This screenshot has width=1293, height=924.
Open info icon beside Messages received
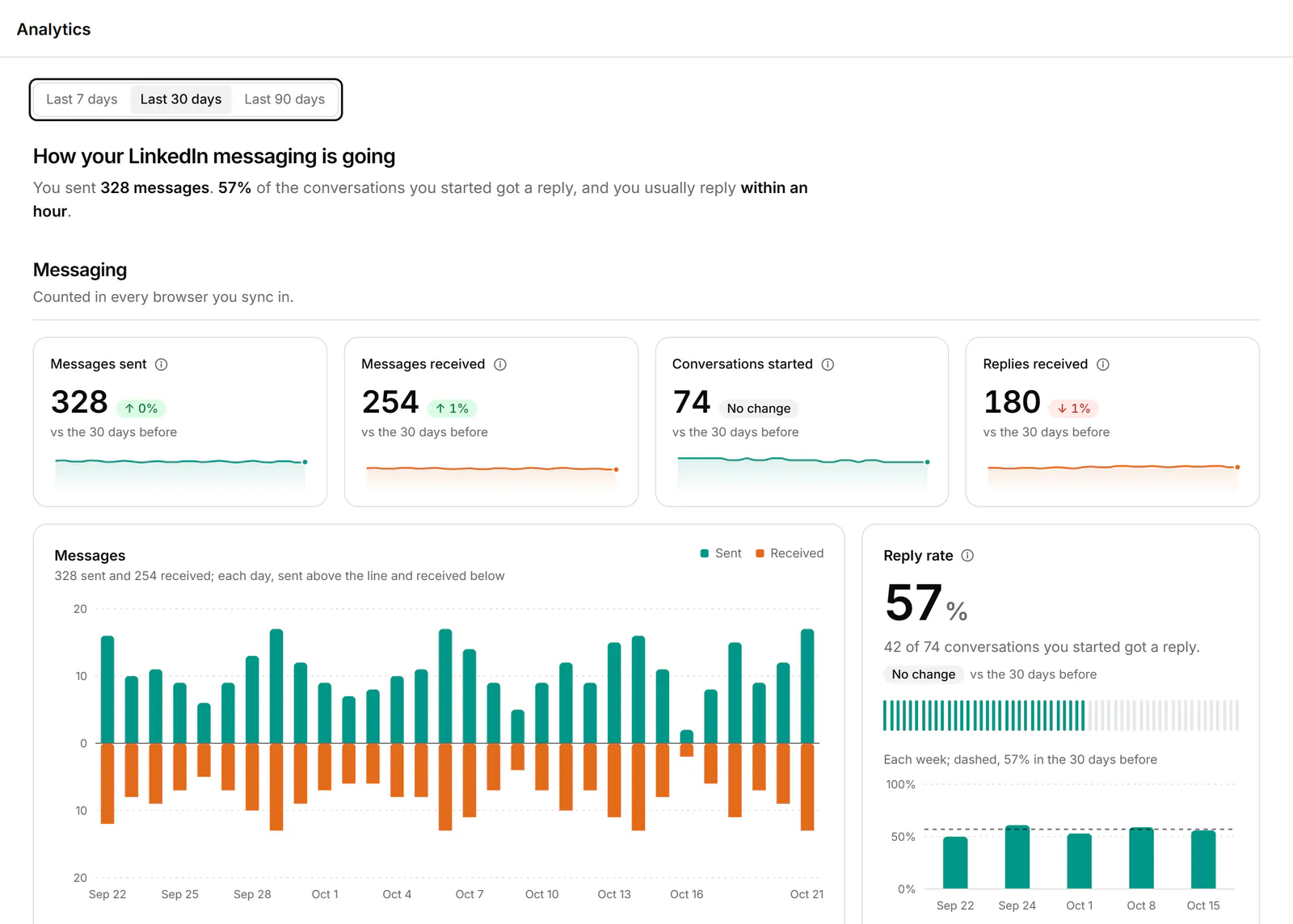(500, 364)
